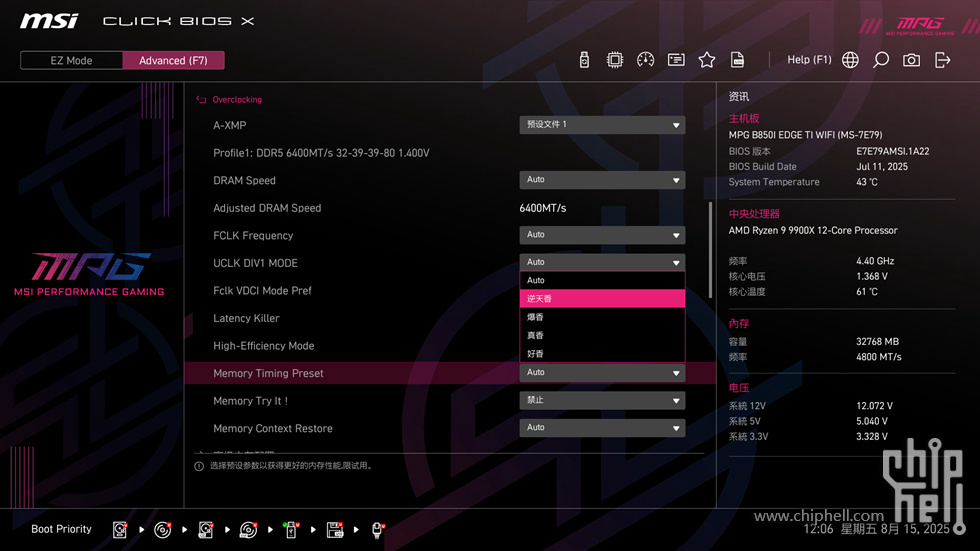
Task: Click the MPG B850I EDGE TI WIFI board name
Action: tap(805, 135)
